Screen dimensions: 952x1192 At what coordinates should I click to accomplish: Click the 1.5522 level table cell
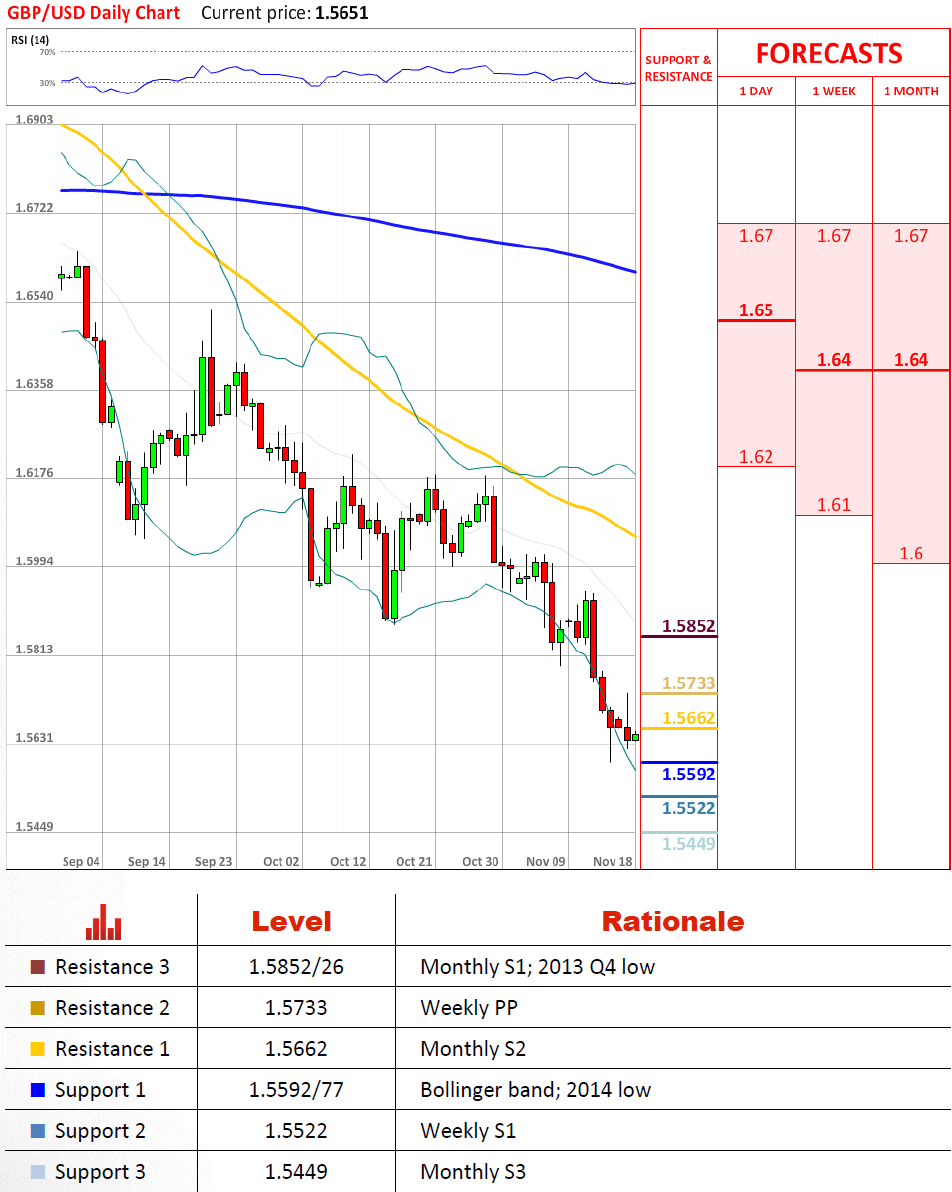(296, 1131)
